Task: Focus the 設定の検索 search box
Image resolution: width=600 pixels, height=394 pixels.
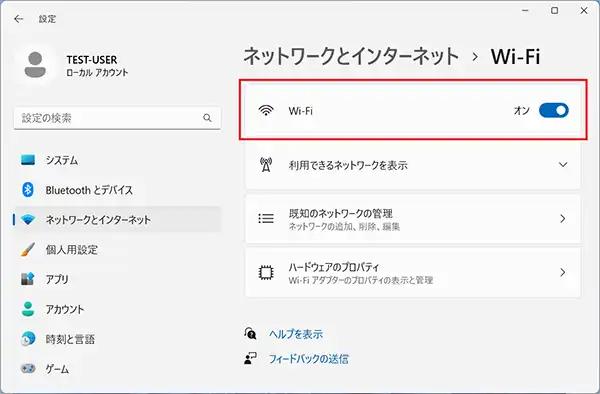Action: pos(117,118)
